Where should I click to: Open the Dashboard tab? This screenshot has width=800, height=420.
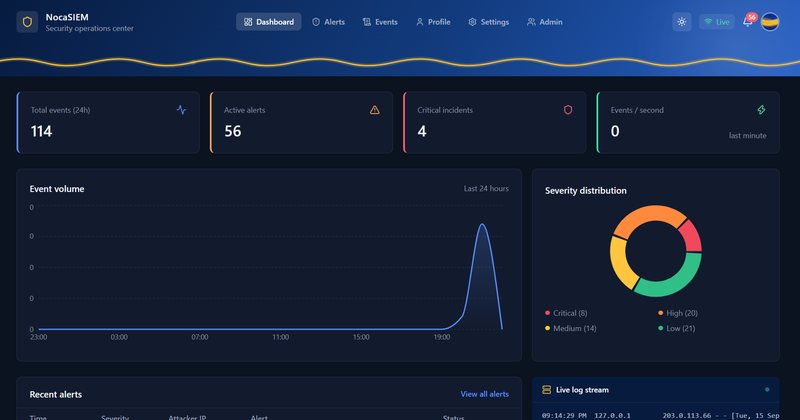pos(268,22)
